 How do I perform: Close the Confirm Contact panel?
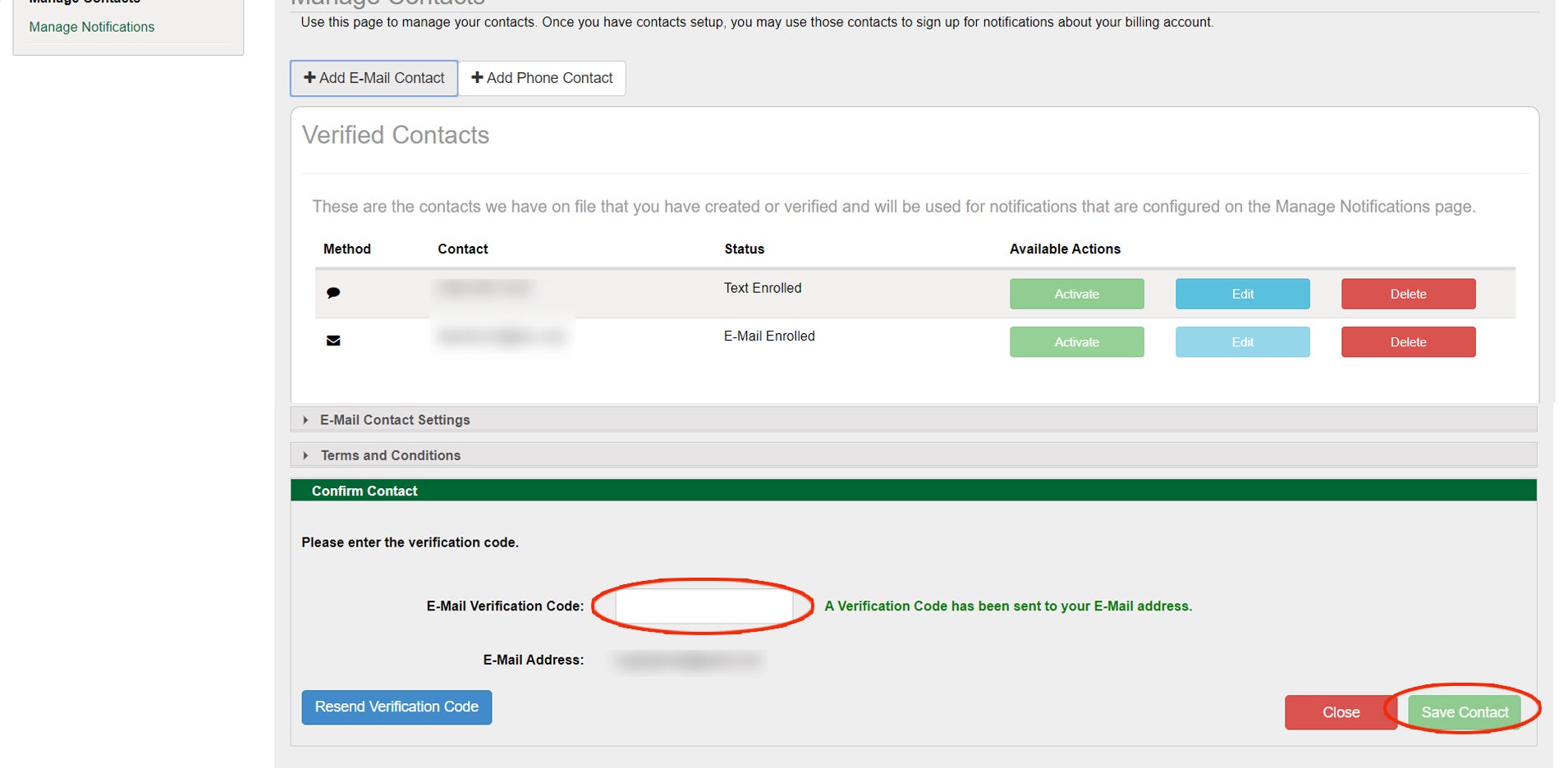pyautogui.click(x=1340, y=712)
